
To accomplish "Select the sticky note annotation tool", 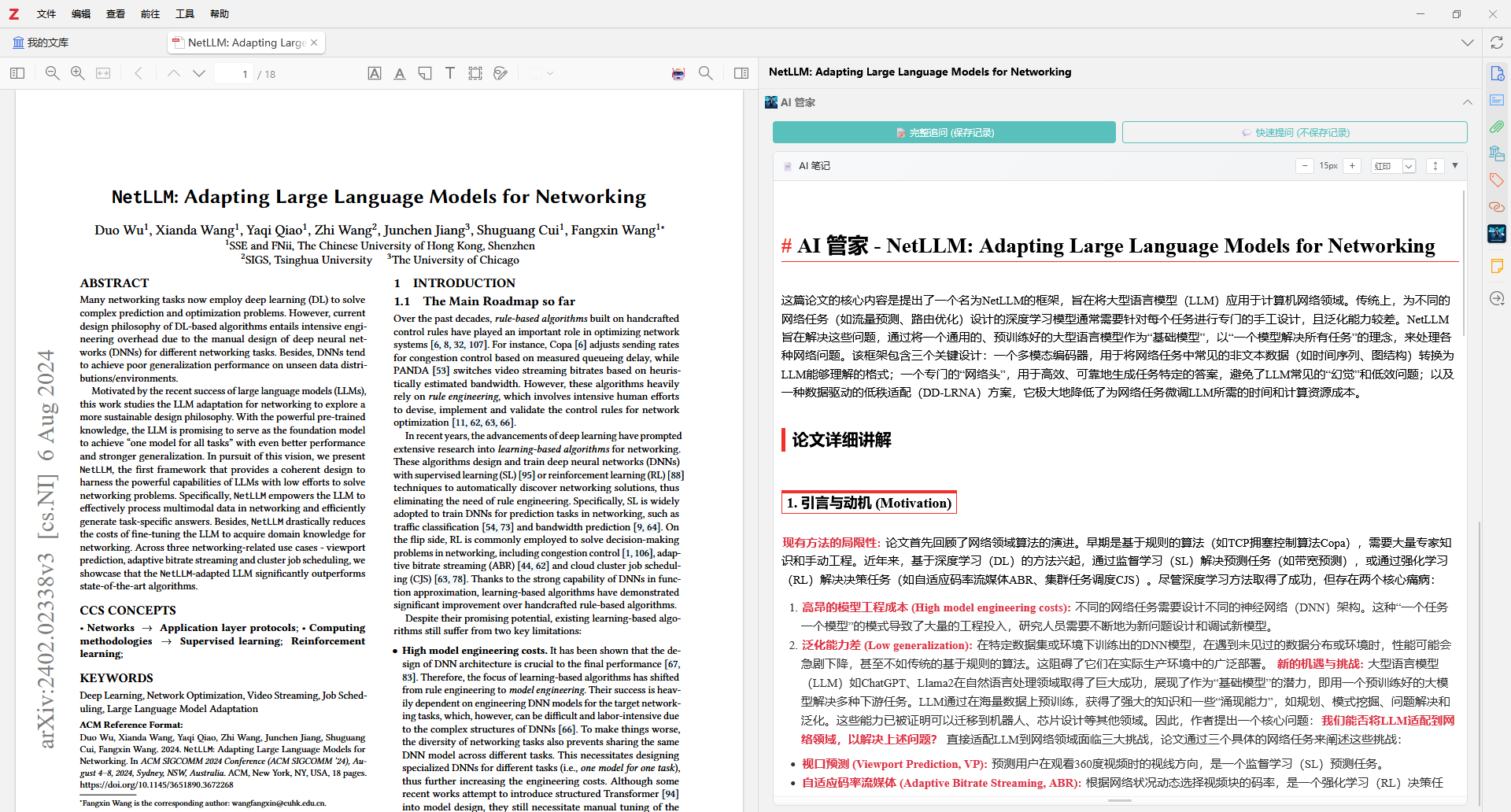I will click(x=425, y=73).
